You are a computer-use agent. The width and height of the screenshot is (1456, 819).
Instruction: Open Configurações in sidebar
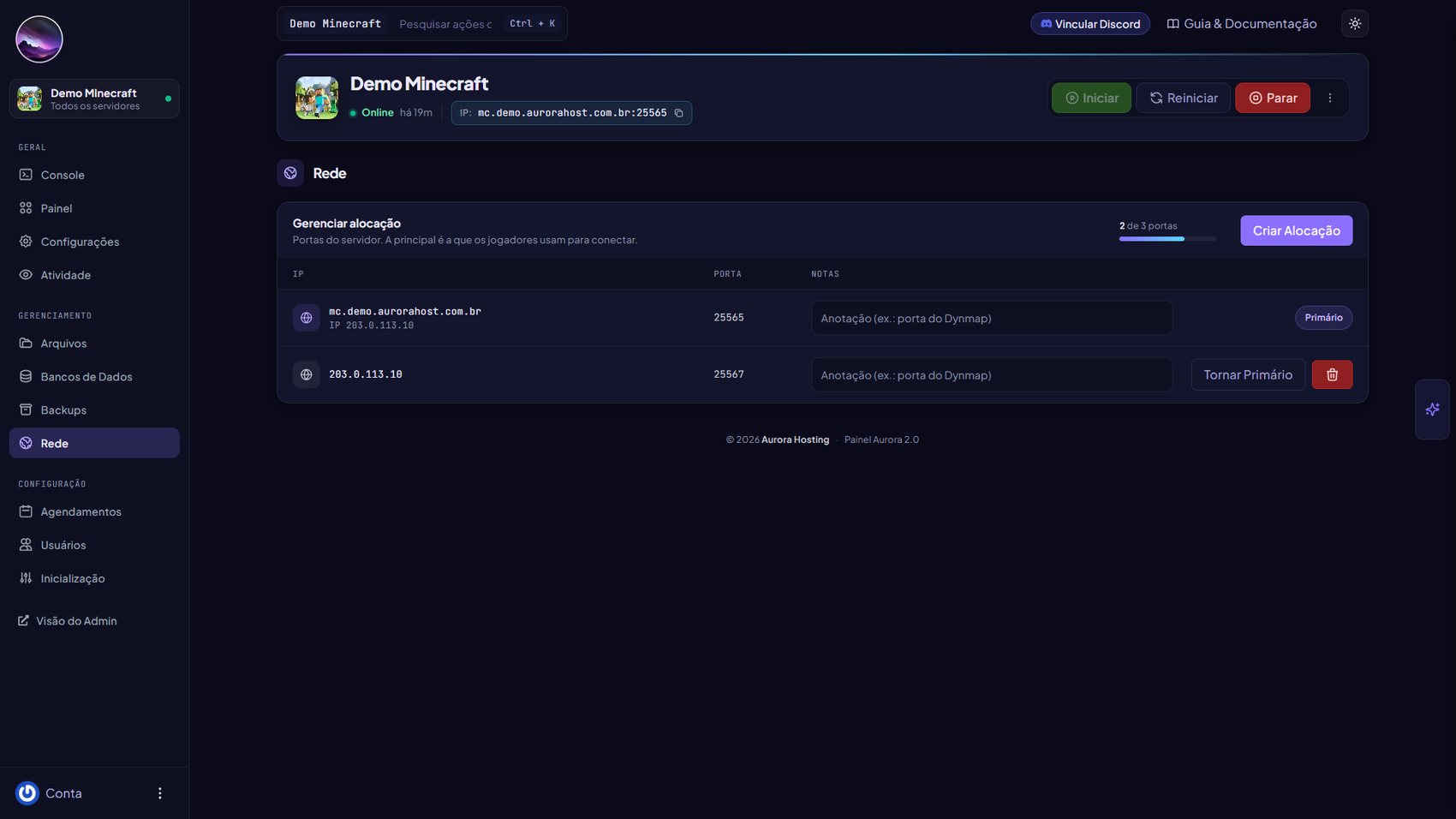click(94, 242)
